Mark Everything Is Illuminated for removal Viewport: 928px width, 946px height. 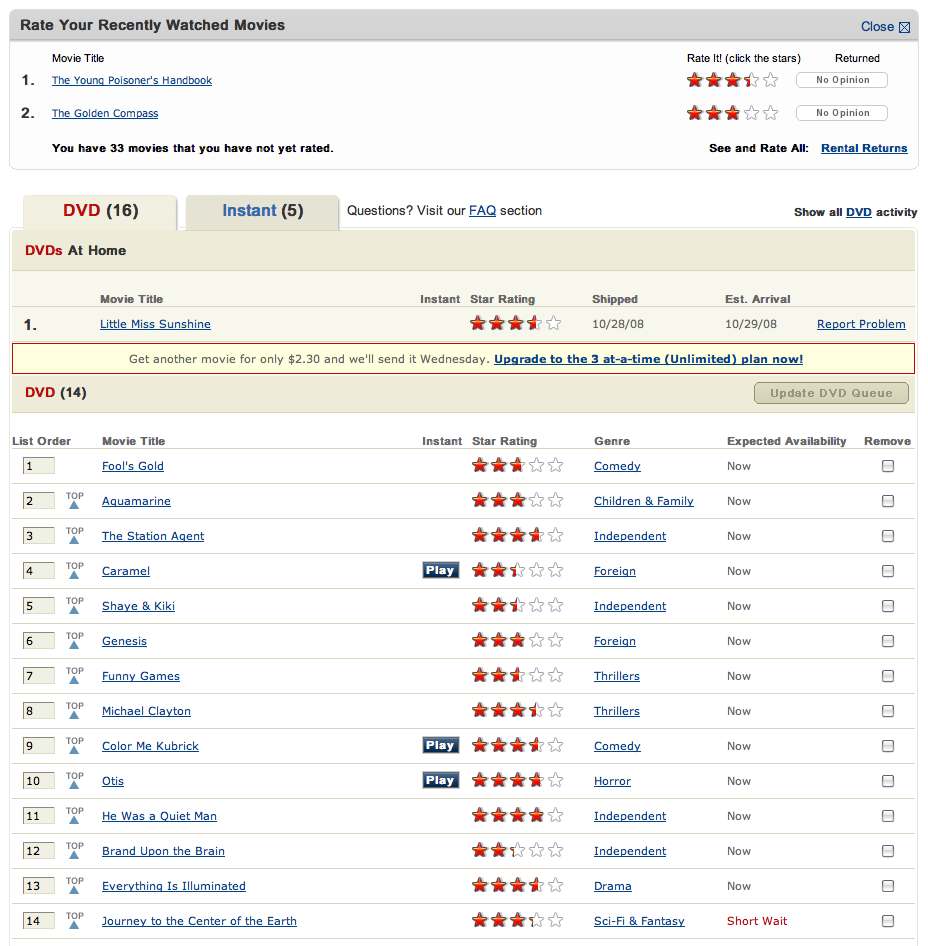point(888,886)
